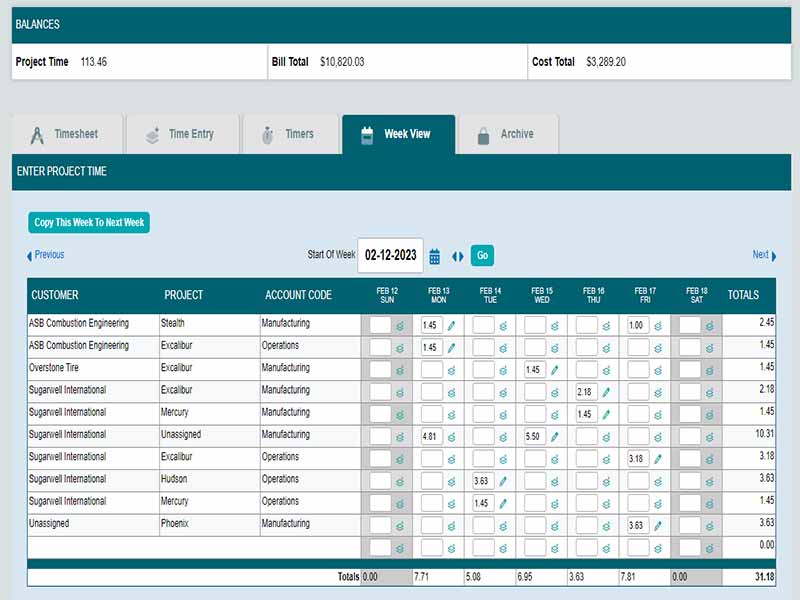Screen dimensions: 800x600
Task: Open the Archive tab
Action: point(515,133)
